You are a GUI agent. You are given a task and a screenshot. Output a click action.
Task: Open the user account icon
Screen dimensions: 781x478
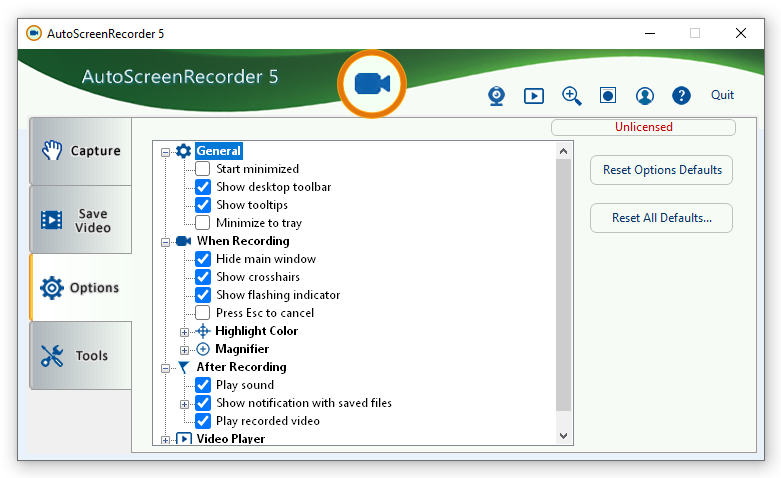(x=645, y=96)
